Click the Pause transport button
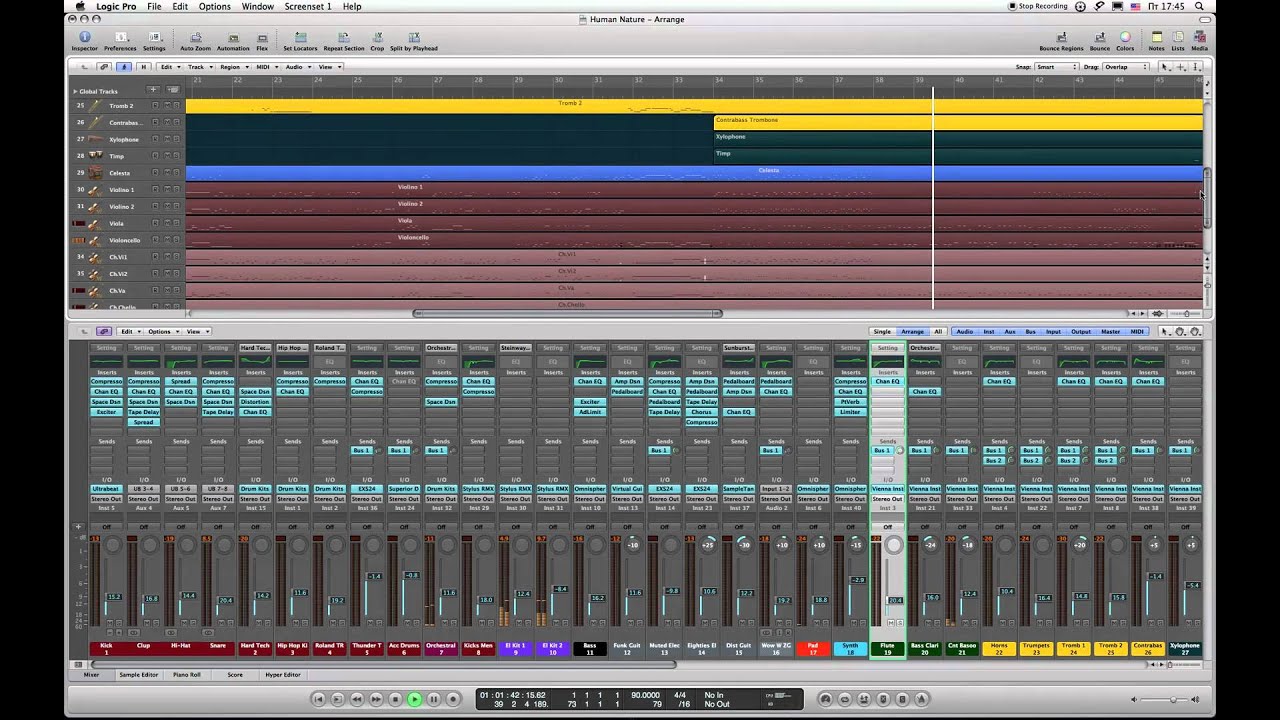The width and height of the screenshot is (1280, 720). [x=433, y=699]
